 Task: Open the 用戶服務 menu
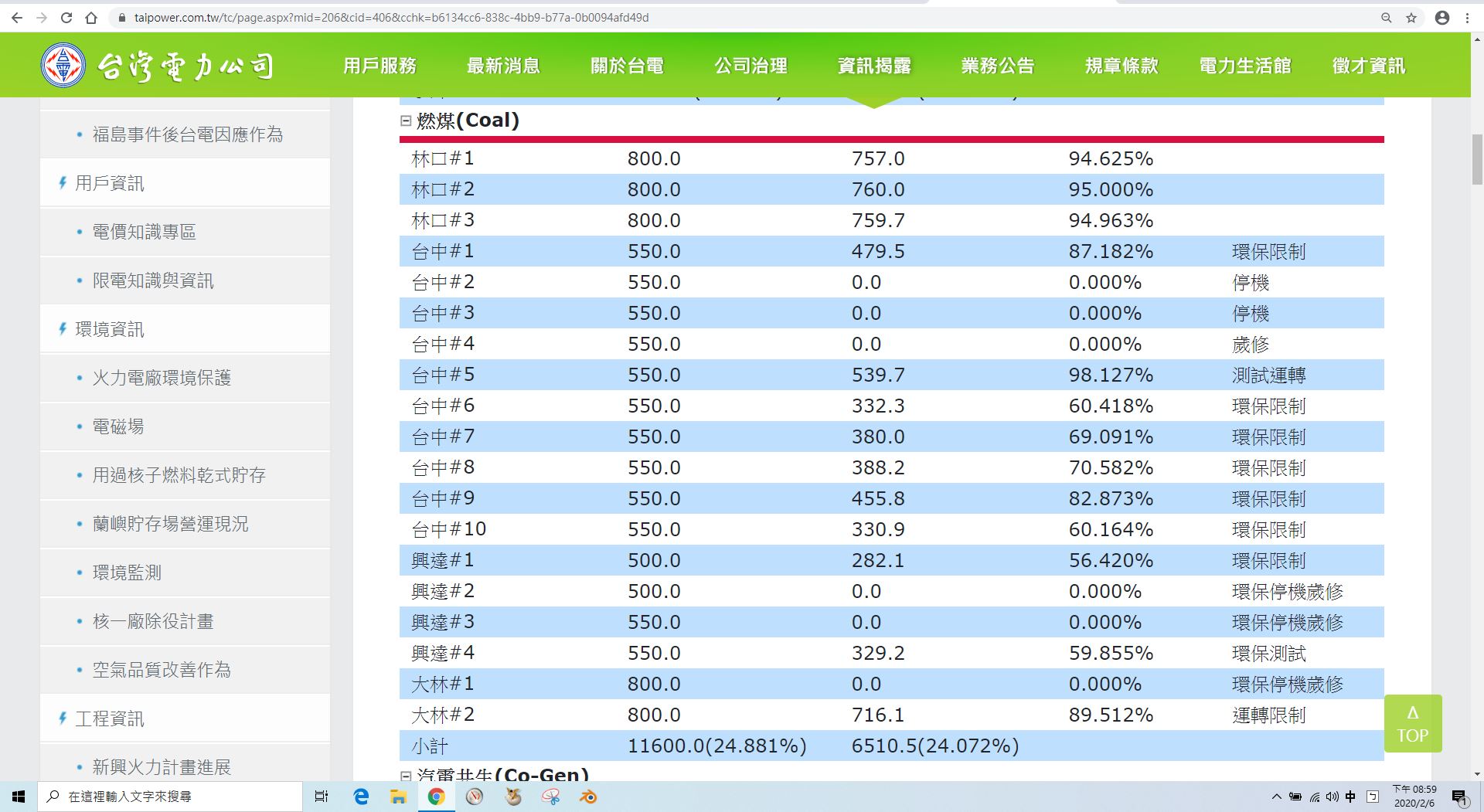(380, 66)
